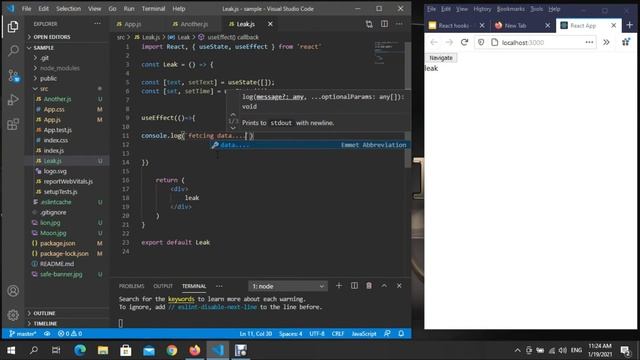Click JavaScript language mode in status bar
This screenshot has width=640, height=360.
[364, 333]
